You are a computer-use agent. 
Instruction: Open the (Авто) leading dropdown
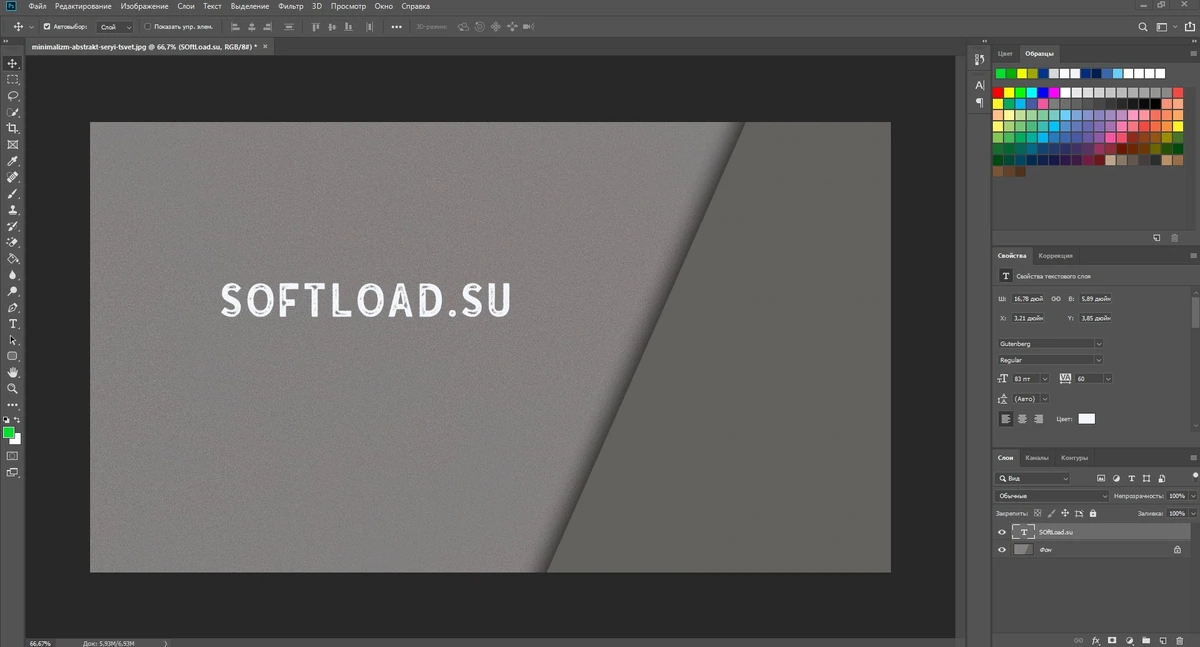click(x=1045, y=399)
